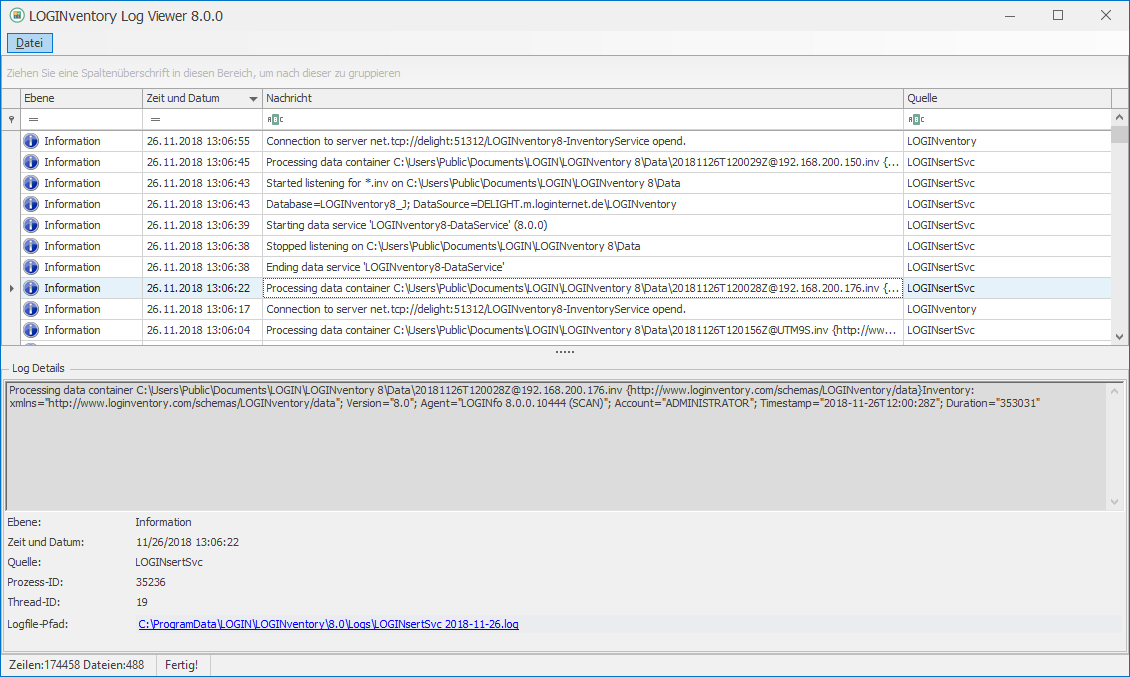The width and height of the screenshot is (1130, 677).
Task: Click the Log Details scroll-up arrow
Action: click(x=1115, y=391)
